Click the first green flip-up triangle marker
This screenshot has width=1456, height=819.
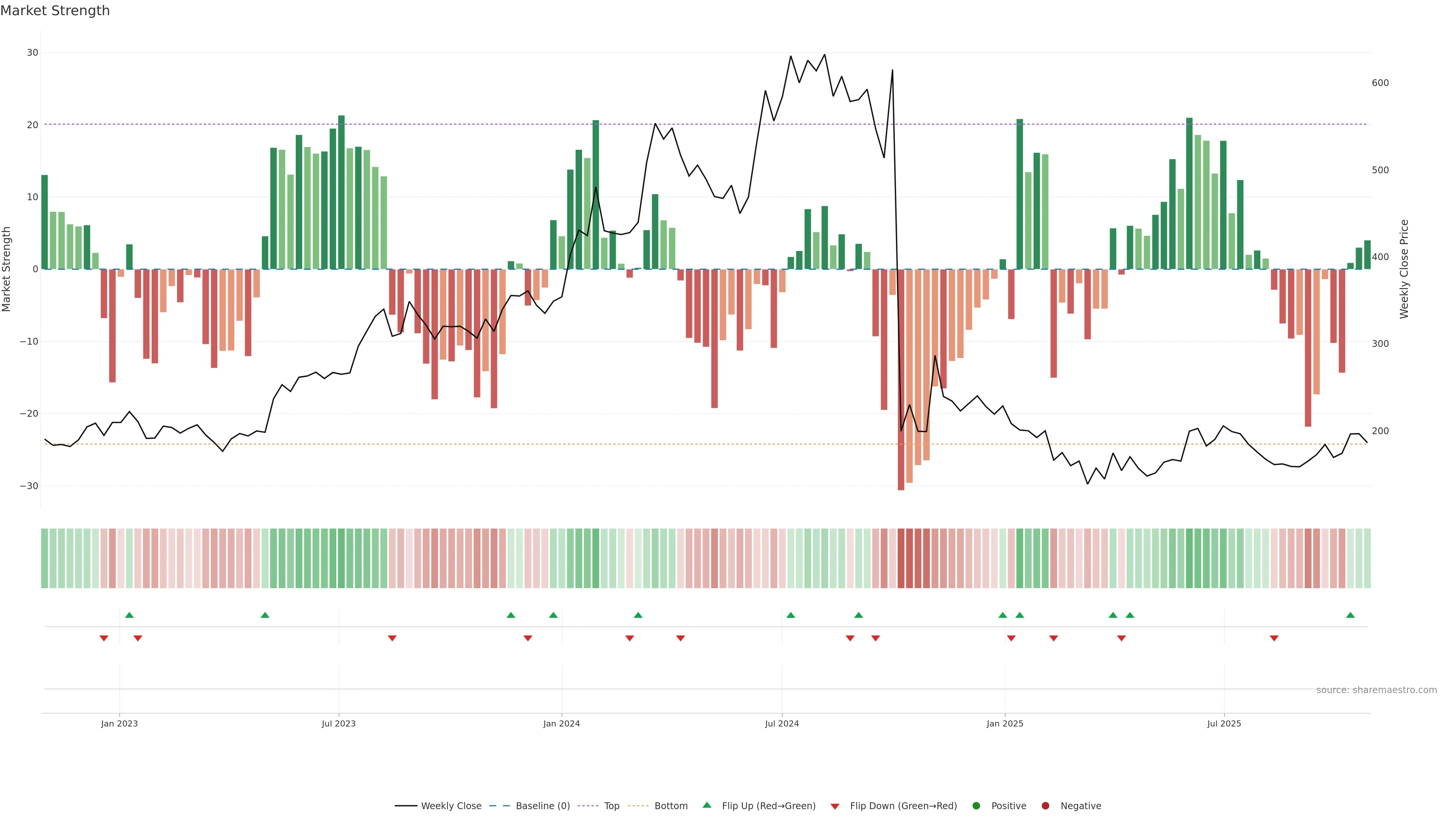(129, 615)
